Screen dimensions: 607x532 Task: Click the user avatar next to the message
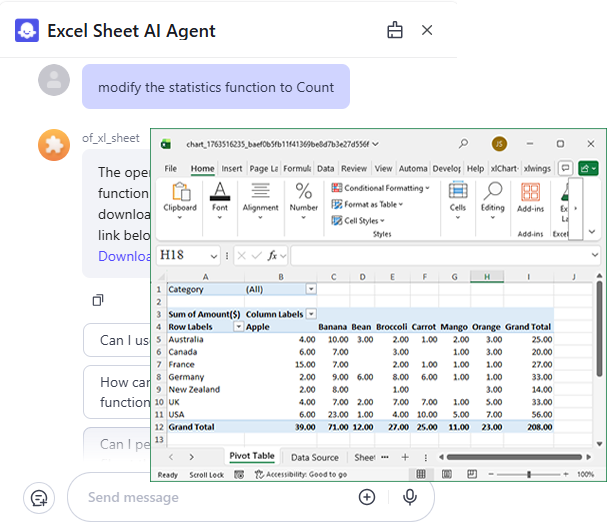pos(54,80)
